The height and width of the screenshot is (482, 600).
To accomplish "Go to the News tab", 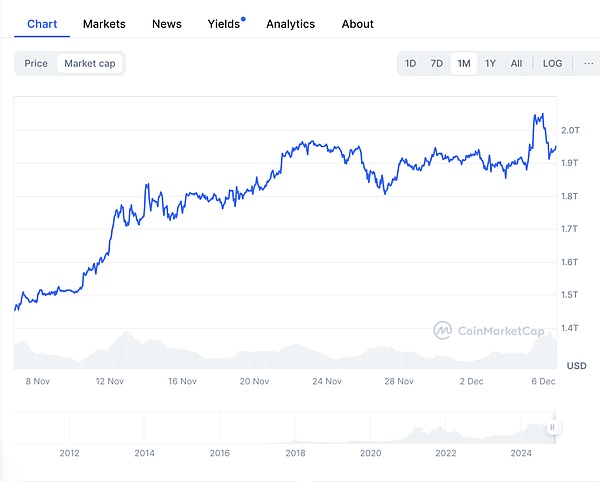I will [x=167, y=23].
